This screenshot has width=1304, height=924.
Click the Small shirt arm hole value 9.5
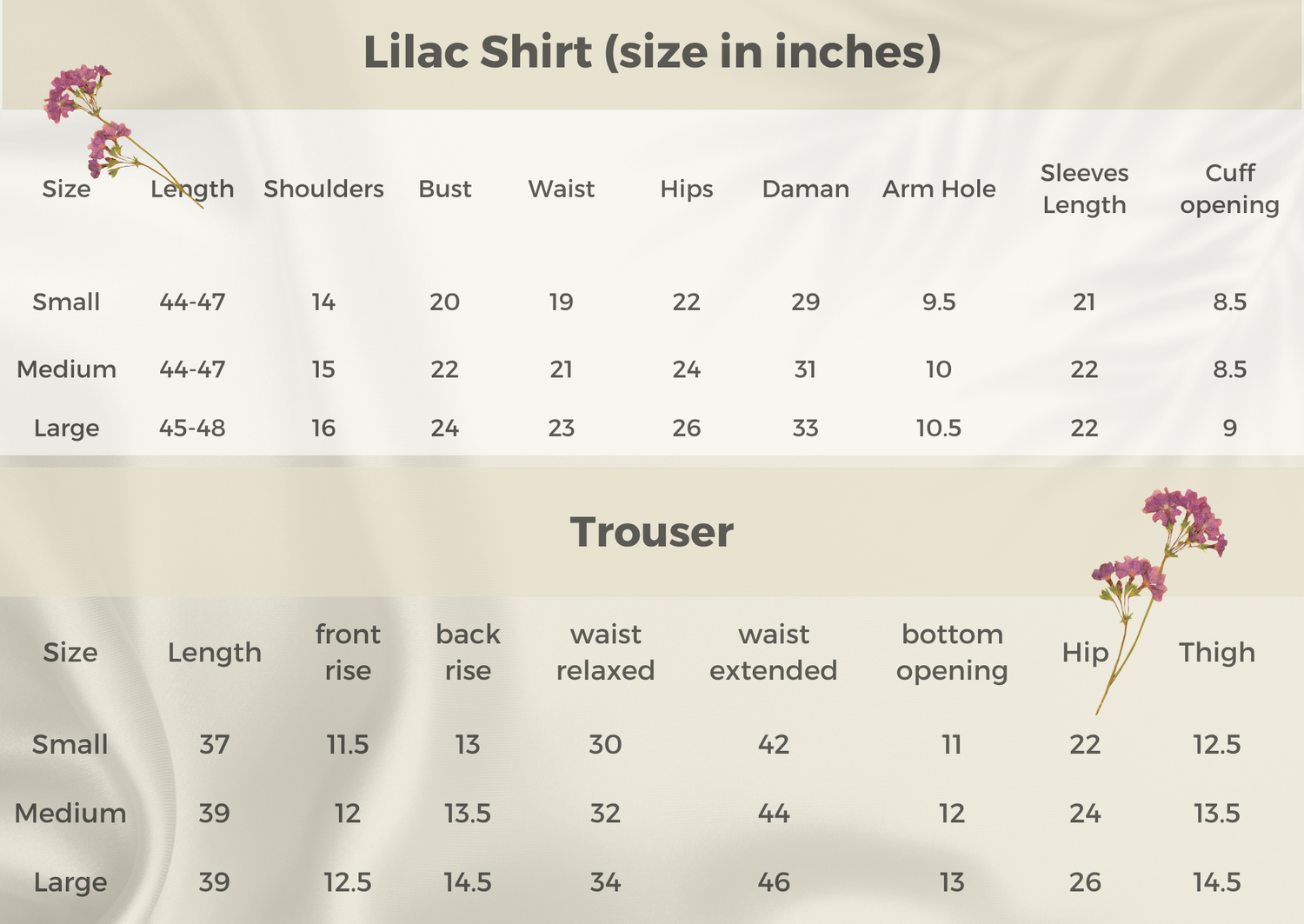tap(939, 302)
